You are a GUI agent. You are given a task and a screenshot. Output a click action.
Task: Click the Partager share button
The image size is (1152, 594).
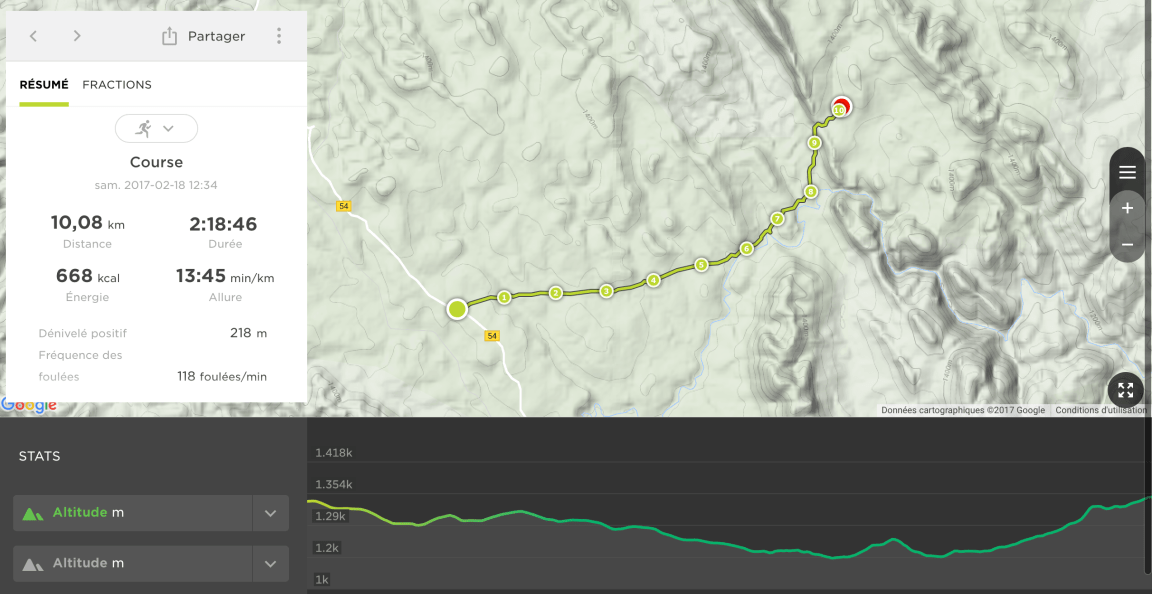coord(203,36)
